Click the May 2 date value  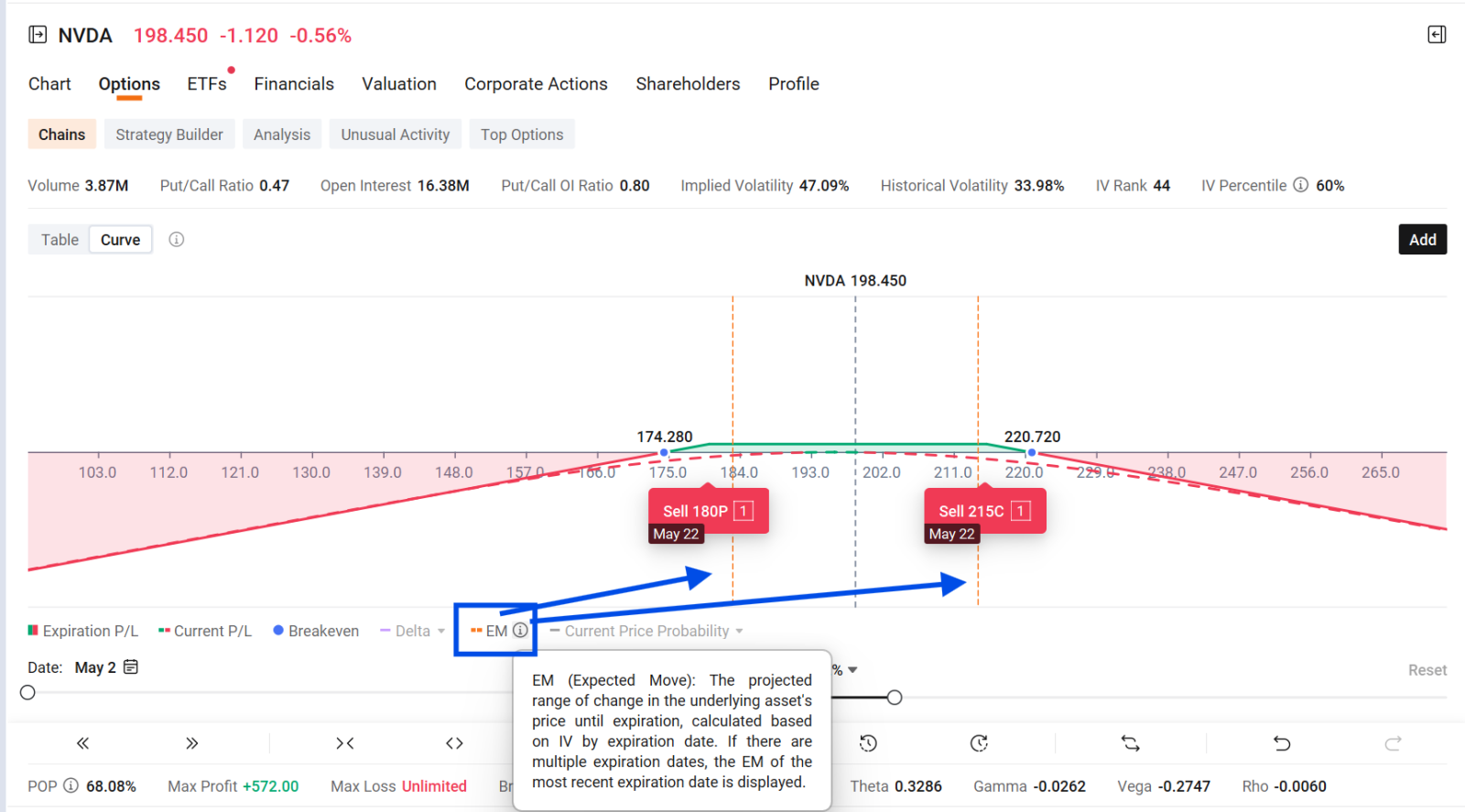click(95, 667)
